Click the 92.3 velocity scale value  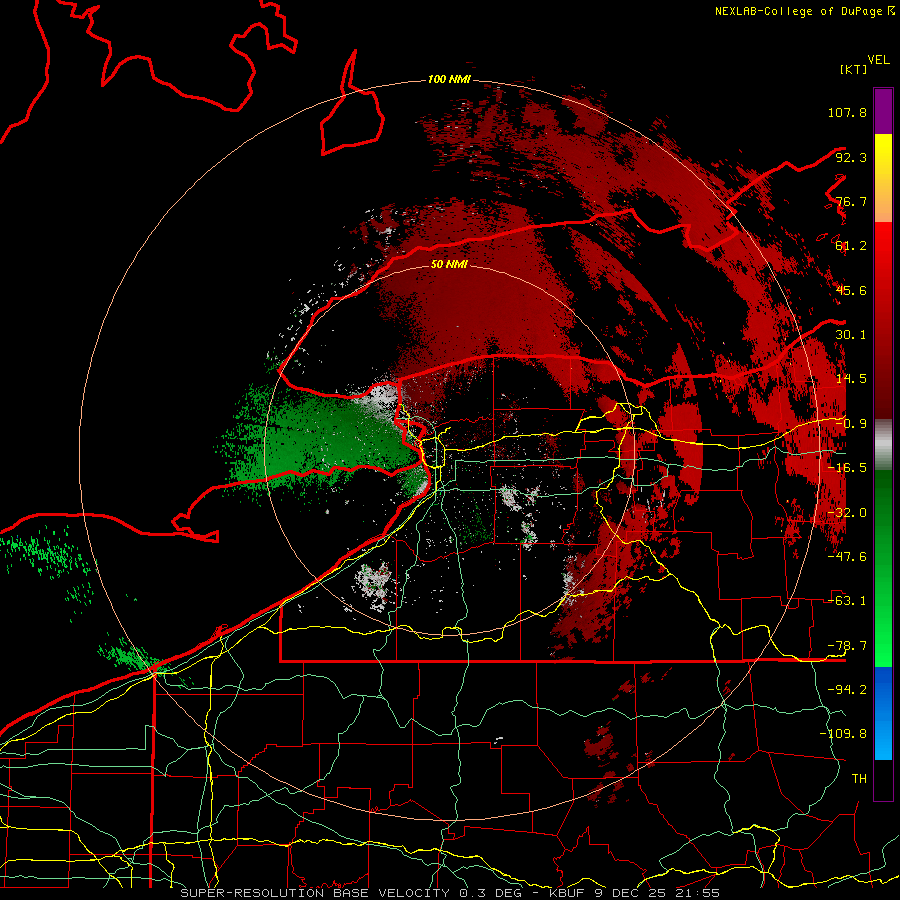[851, 157]
